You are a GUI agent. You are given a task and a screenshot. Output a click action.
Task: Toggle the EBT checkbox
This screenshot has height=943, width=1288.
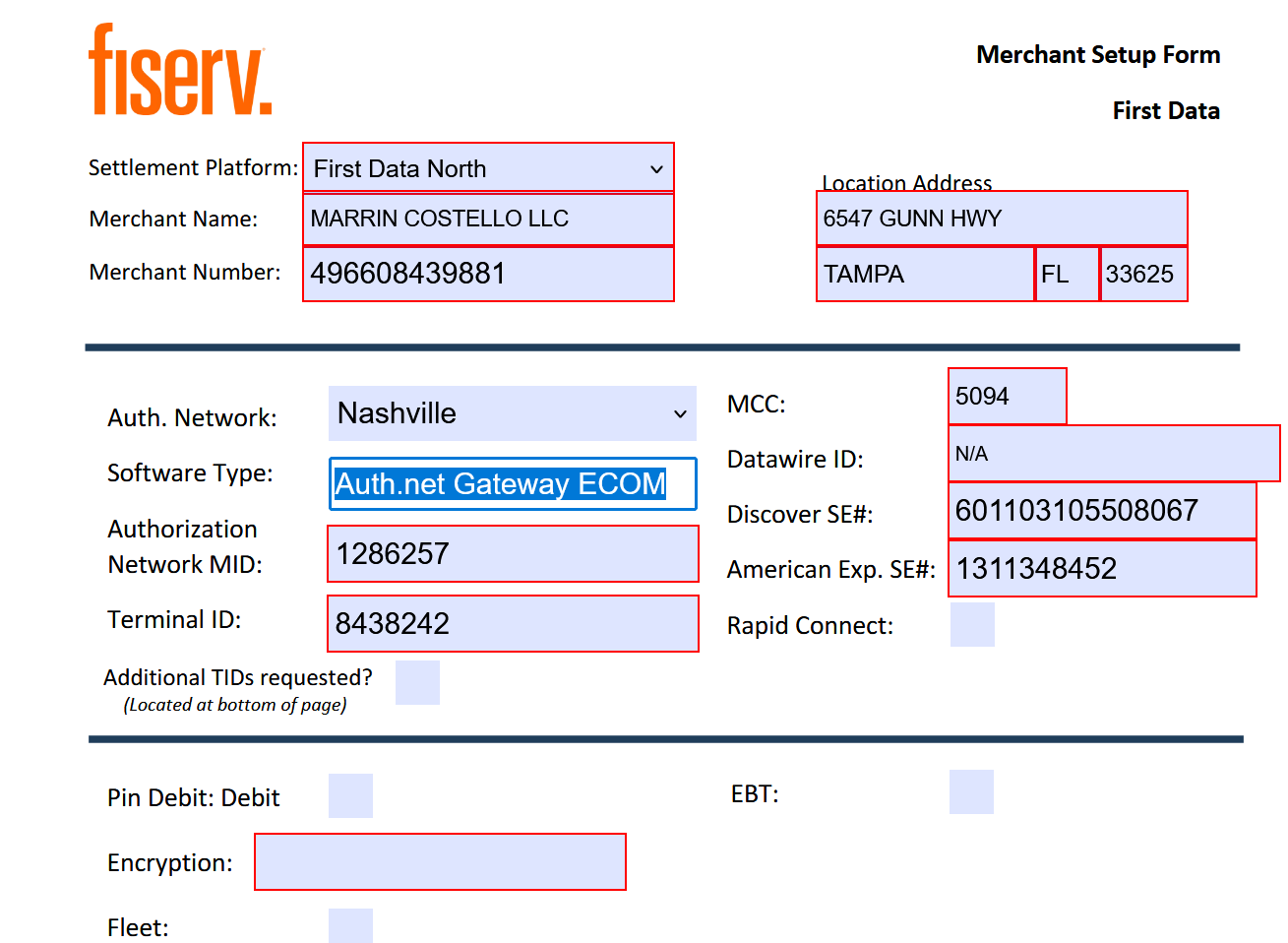[x=971, y=792]
